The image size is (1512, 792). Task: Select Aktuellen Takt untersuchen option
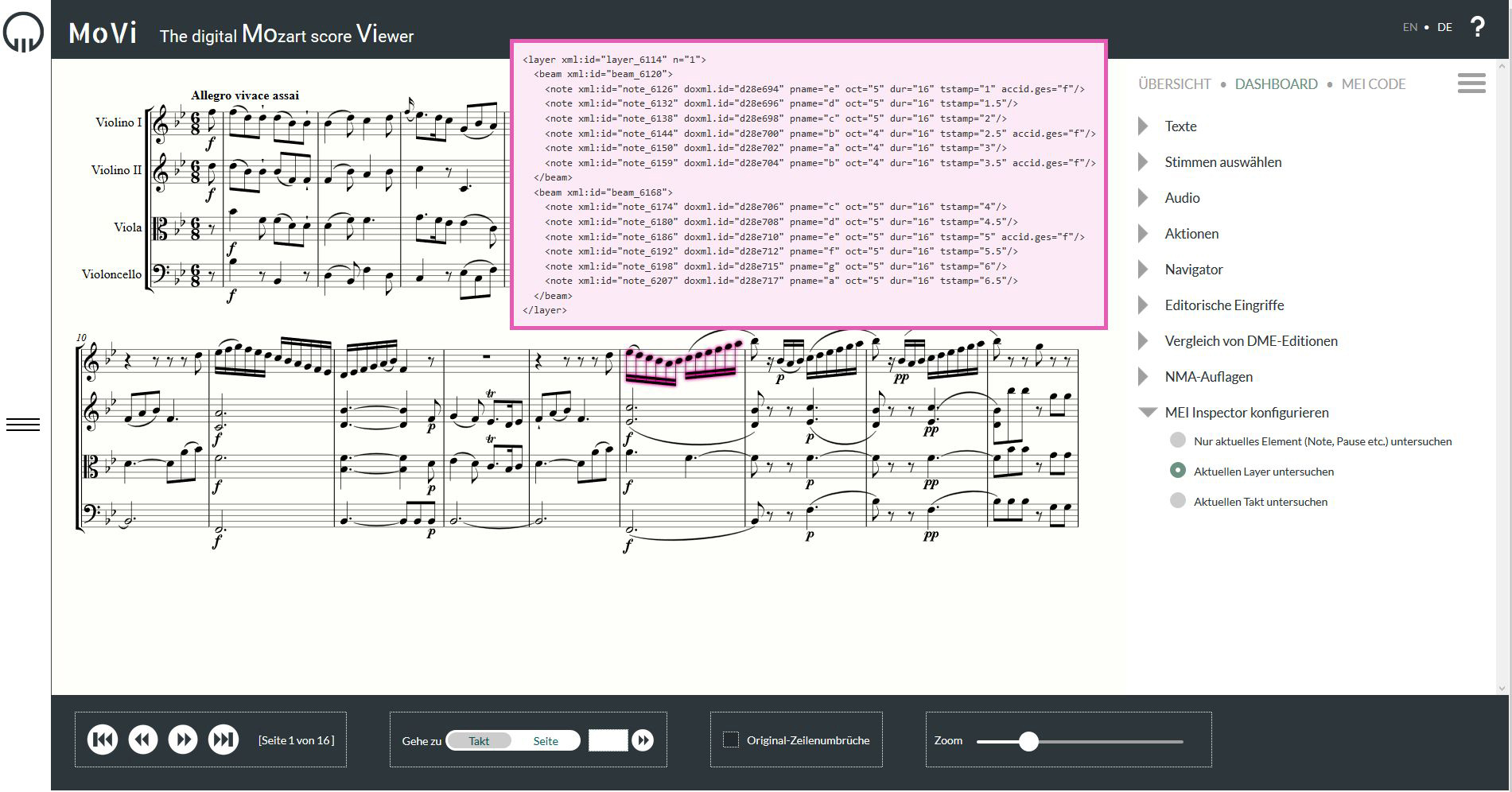coord(1178,501)
